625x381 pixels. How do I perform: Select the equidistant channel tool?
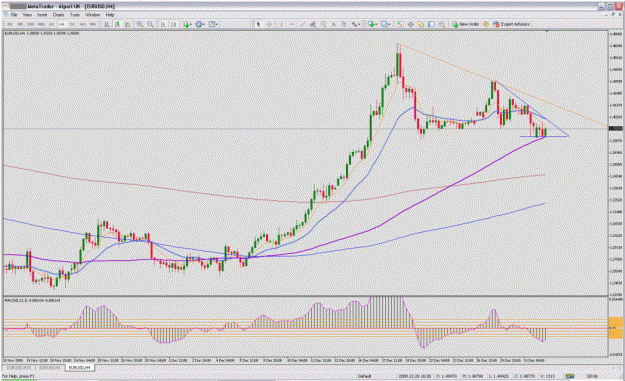pyautogui.click(x=313, y=24)
